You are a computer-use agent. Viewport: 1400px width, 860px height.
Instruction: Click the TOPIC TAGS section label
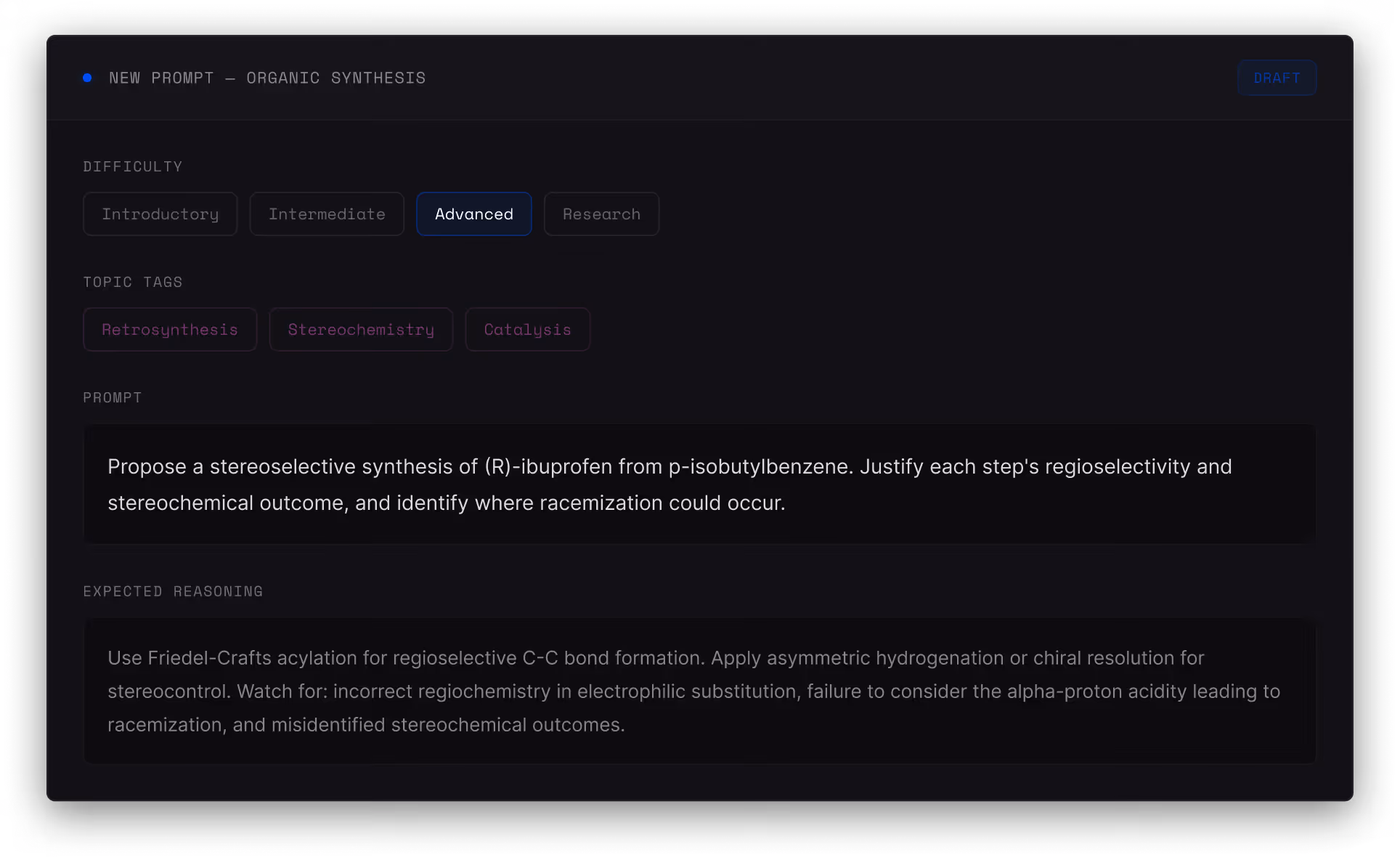click(x=133, y=282)
